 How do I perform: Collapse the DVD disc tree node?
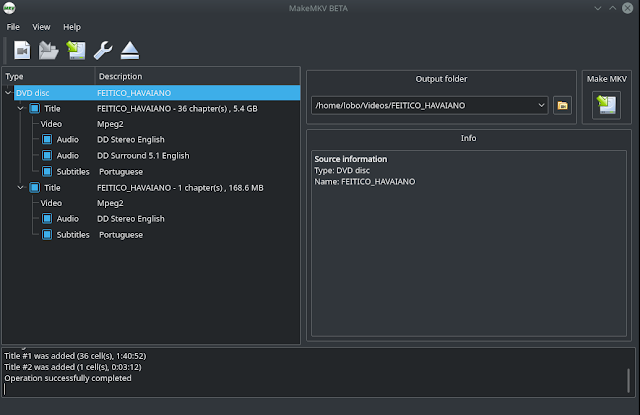point(8,93)
